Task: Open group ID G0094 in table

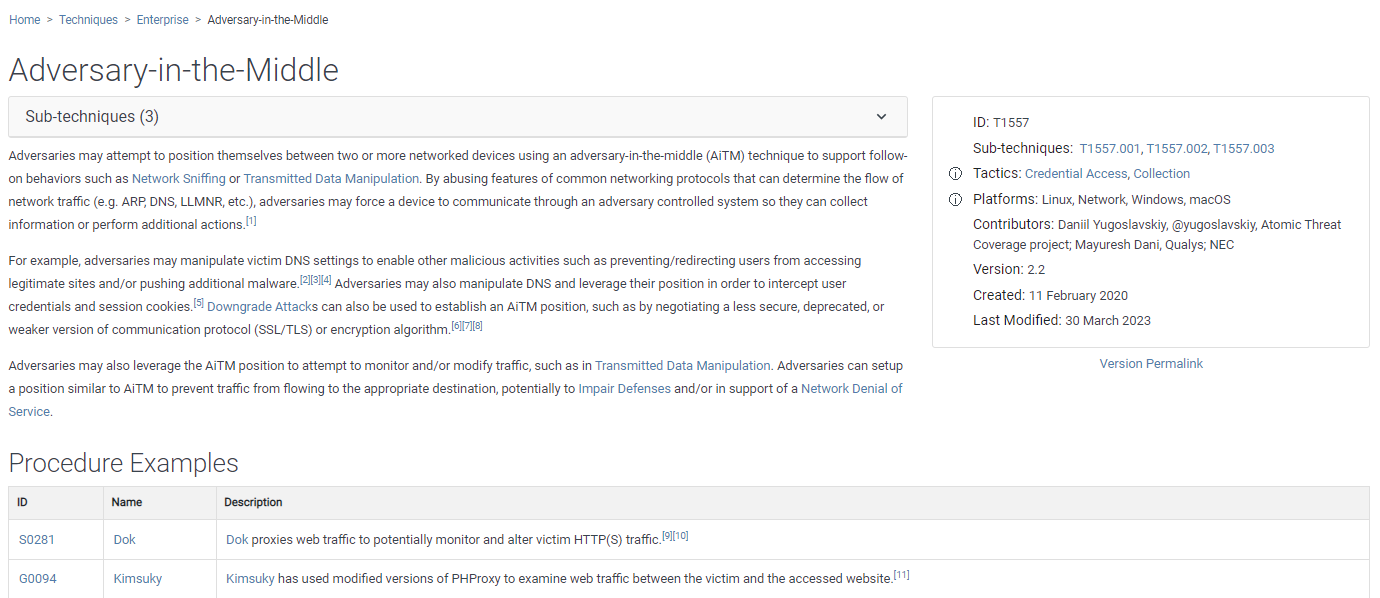Action: pos(38,579)
